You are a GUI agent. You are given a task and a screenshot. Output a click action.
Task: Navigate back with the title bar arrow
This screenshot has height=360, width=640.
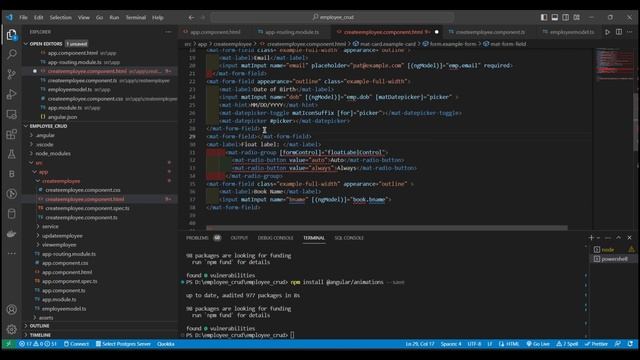coord(191,18)
